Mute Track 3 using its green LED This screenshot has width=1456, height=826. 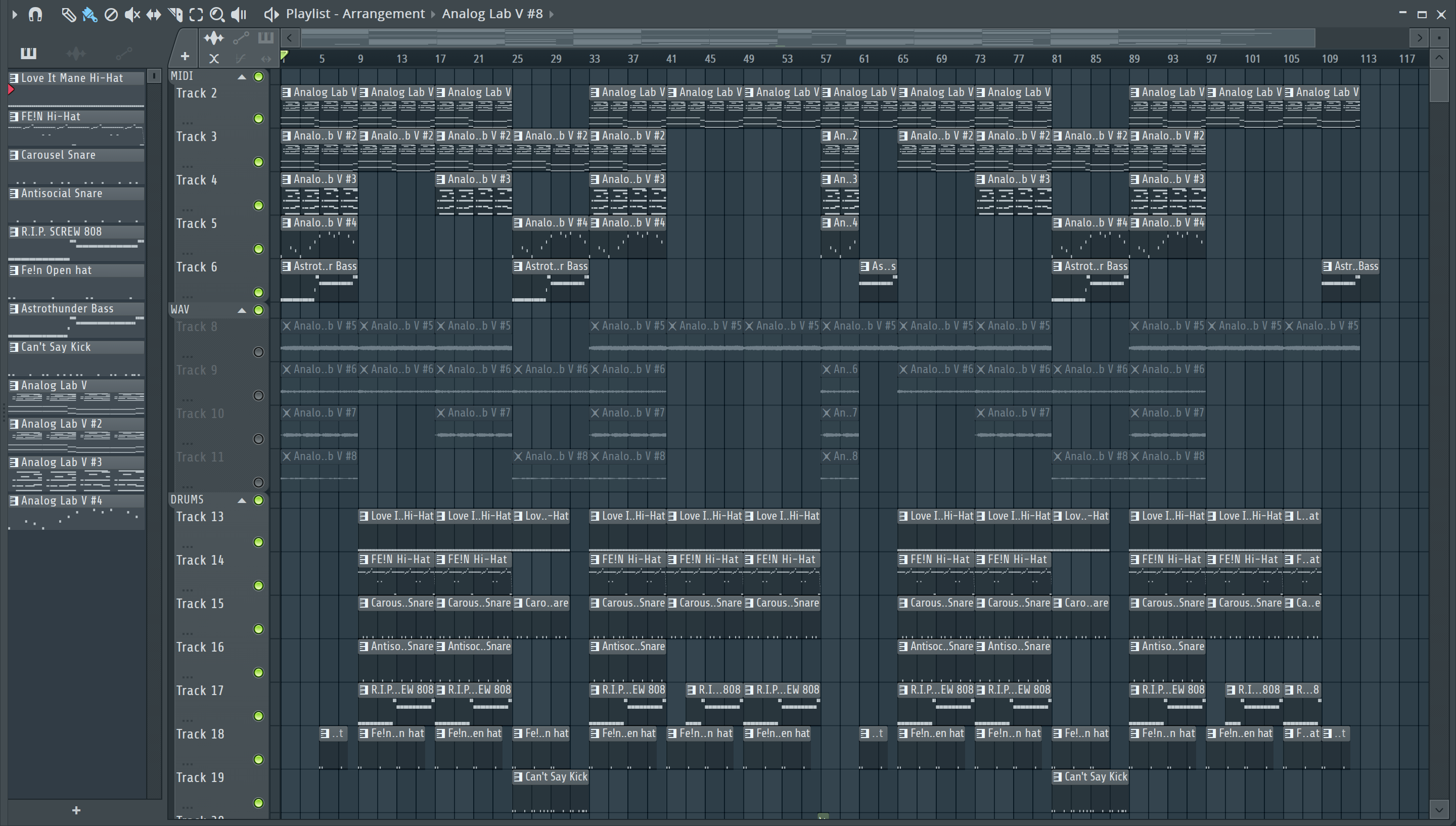(259, 162)
